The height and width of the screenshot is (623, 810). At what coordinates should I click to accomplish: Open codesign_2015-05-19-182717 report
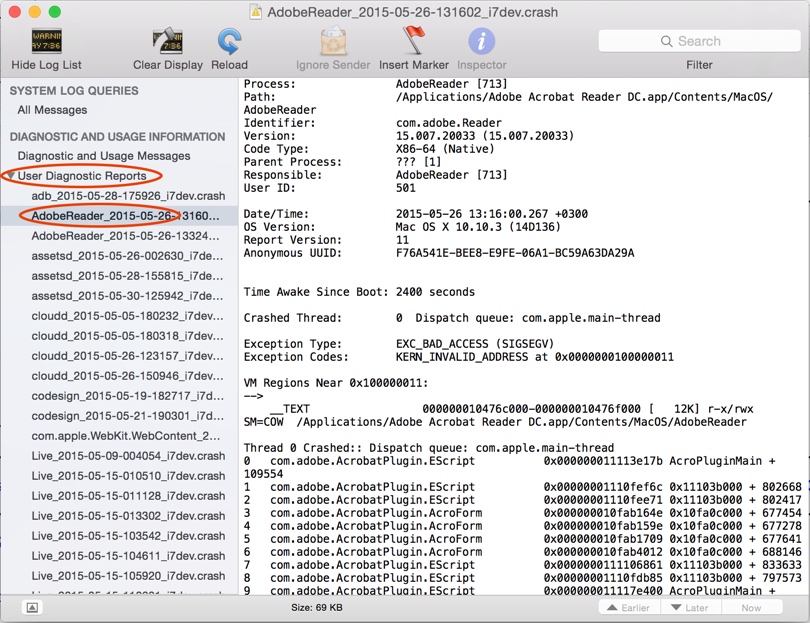tap(128, 396)
